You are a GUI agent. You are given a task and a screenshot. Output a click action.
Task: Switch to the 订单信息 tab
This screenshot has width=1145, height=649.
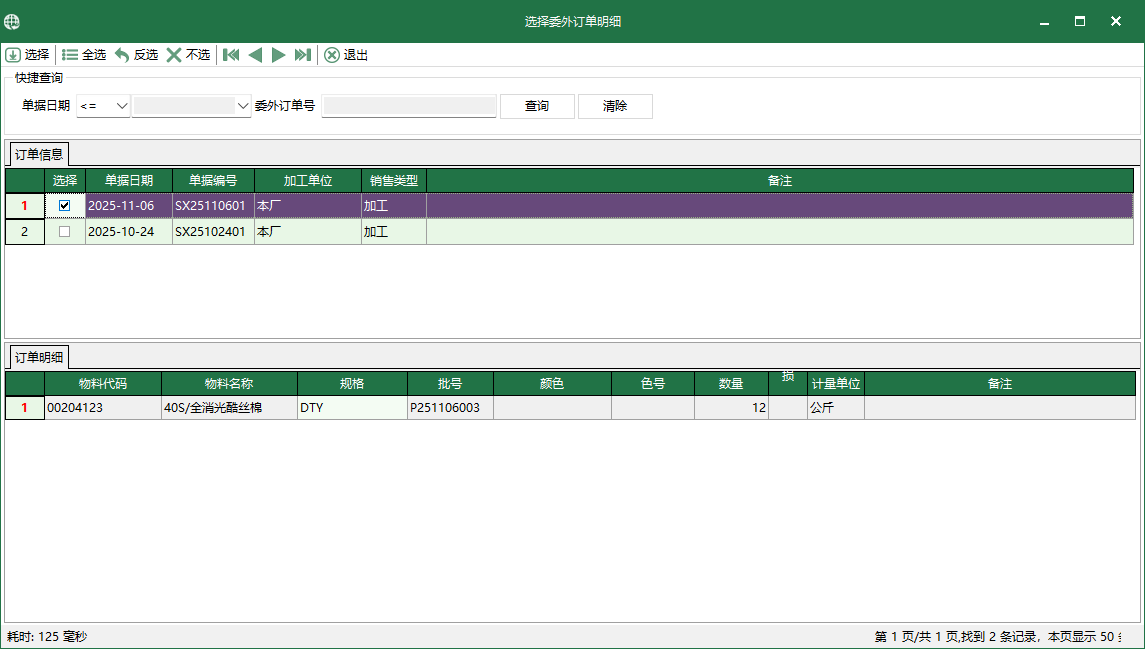point(39,154)
